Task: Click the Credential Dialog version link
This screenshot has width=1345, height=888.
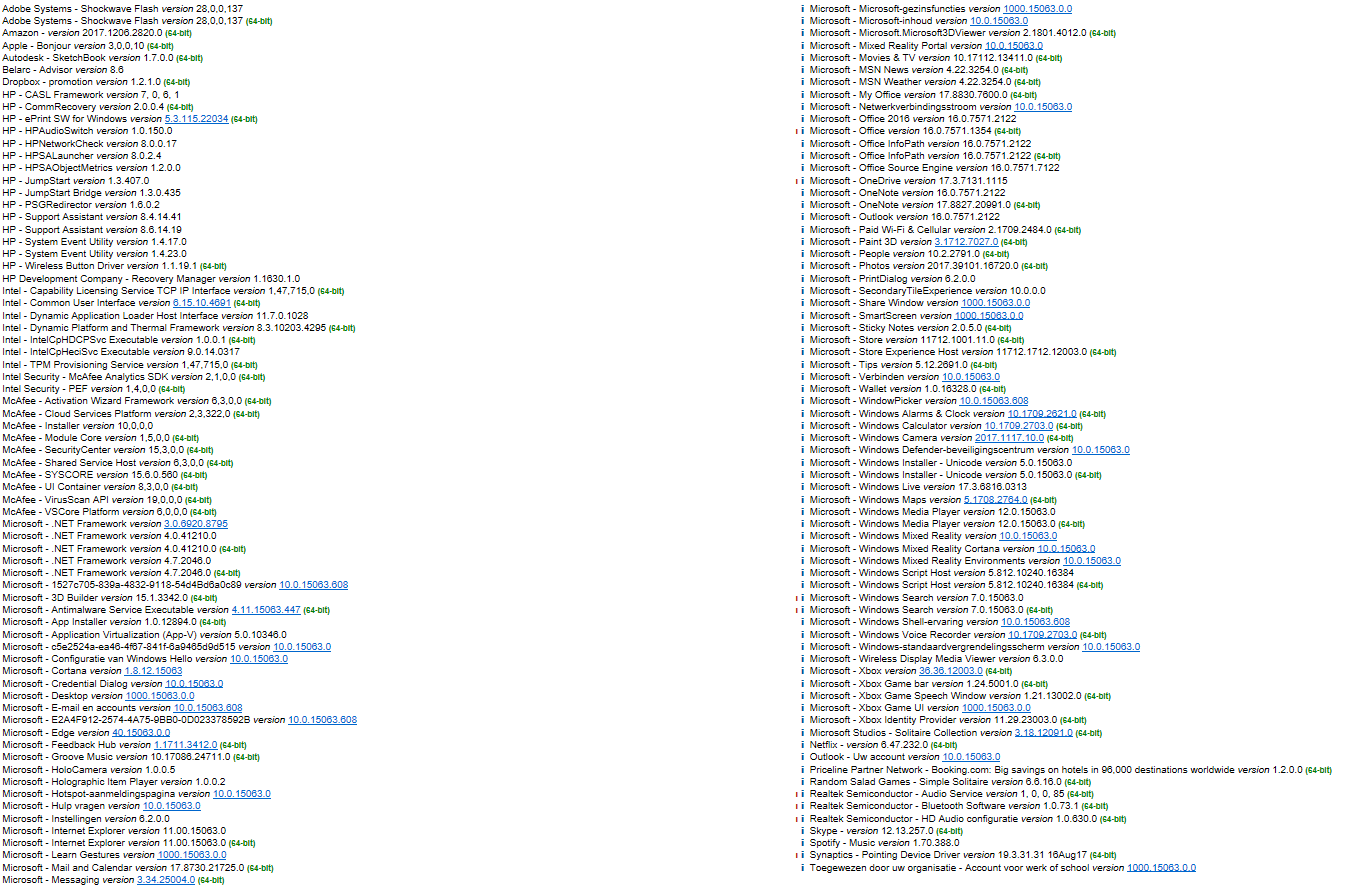Action: click(194, 684)
